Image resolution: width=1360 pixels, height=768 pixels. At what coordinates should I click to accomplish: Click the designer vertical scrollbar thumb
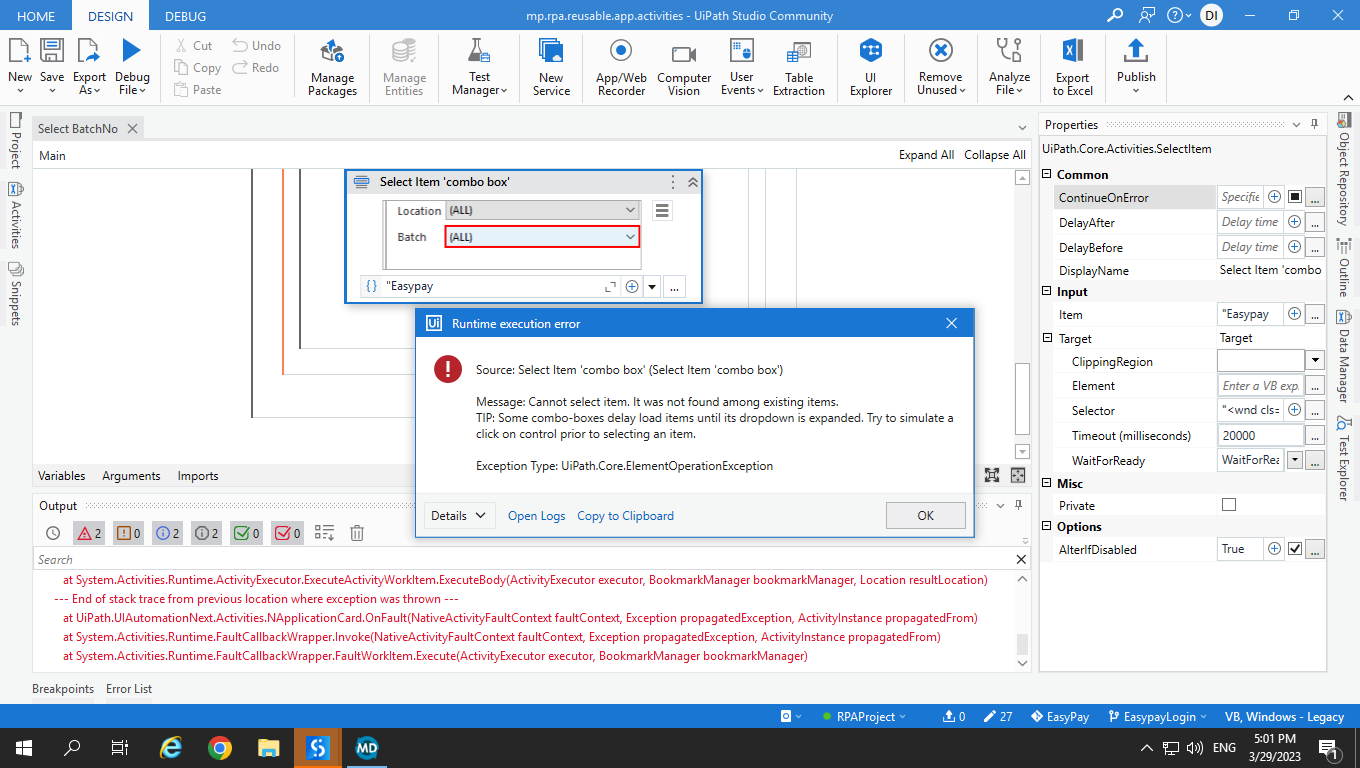[x=1022, y=397]
